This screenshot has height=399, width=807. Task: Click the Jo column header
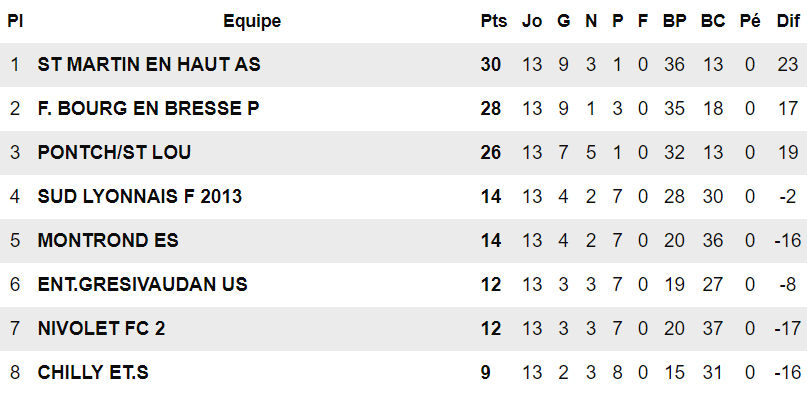(532, 21)
